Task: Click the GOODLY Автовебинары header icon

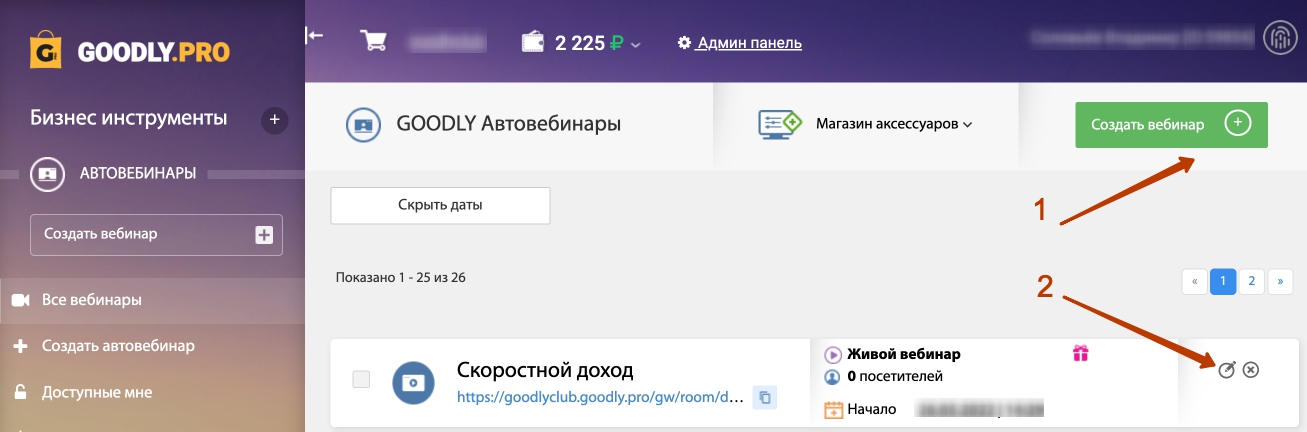Action: [x=362, y=125]
